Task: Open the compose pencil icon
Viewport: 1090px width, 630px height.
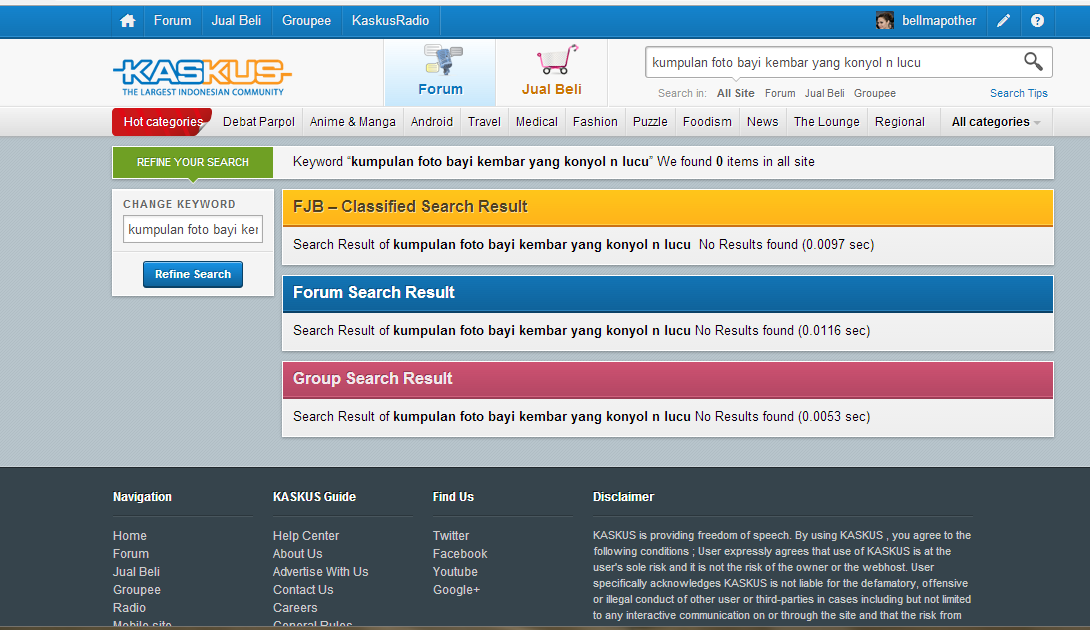Action: pos(1003,21)
